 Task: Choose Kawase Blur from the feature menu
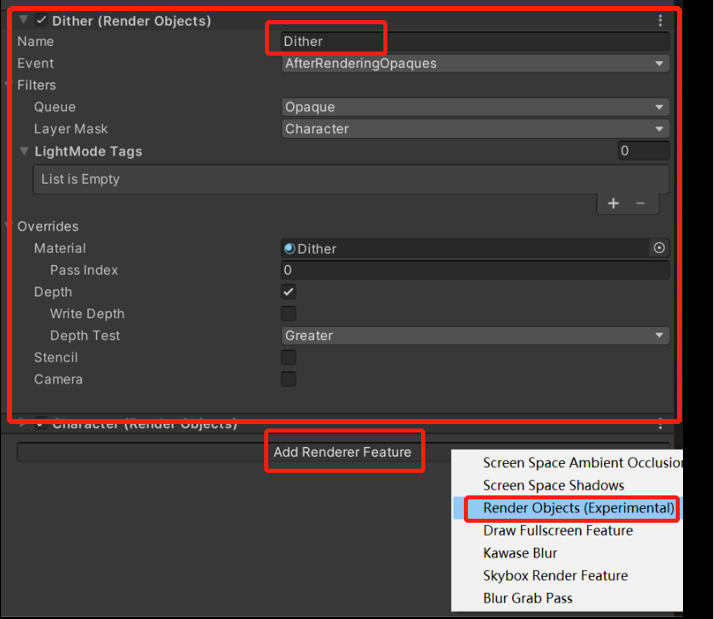pyautogui.click(x=520, y=553)
